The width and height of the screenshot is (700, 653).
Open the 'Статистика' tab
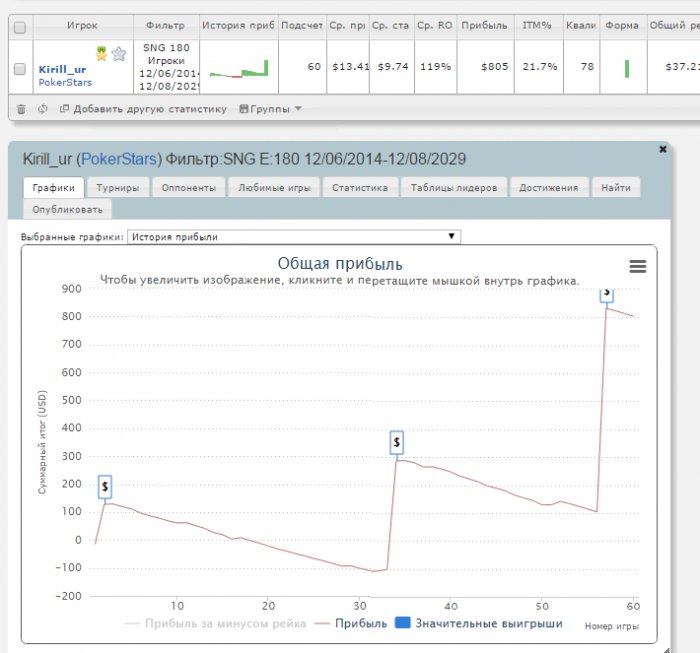360,187
